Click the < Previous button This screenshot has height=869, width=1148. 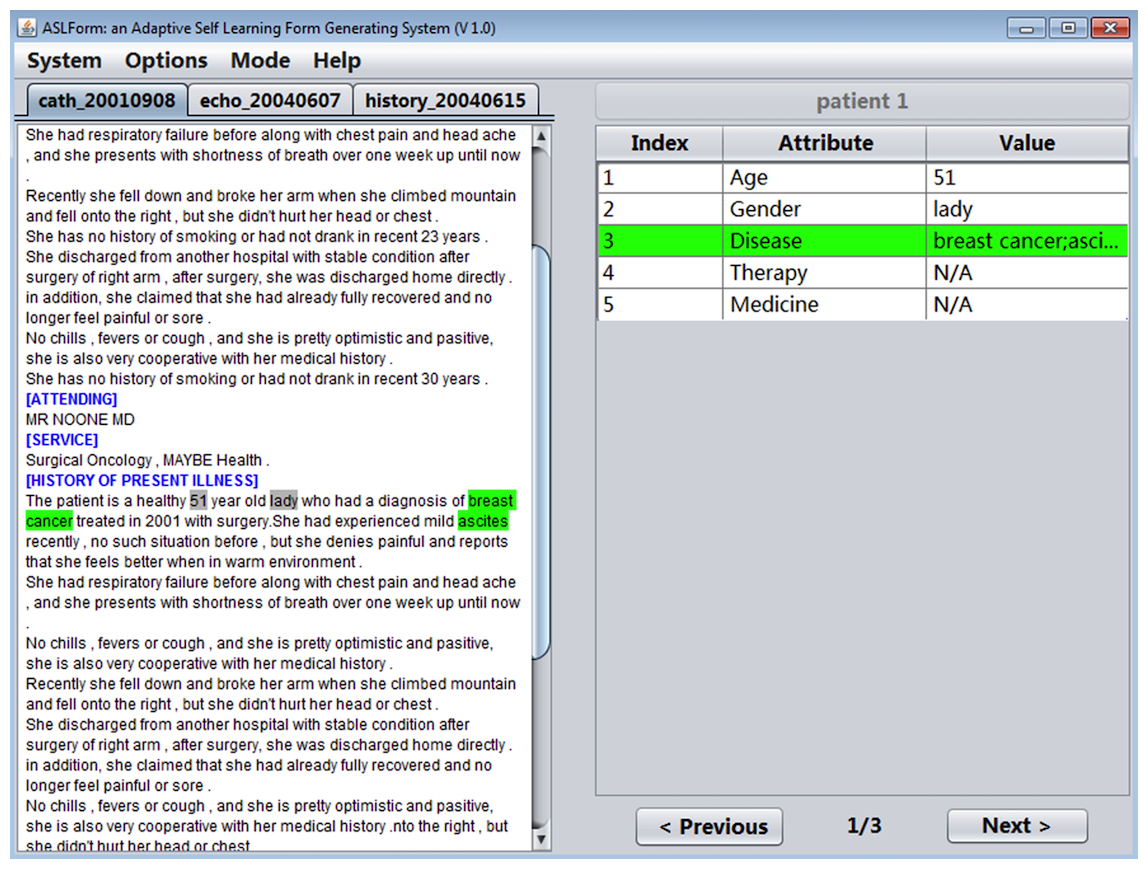(x=709, y=827)
